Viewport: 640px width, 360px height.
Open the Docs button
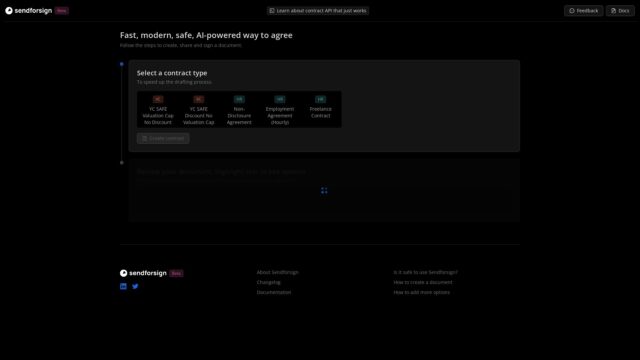(620, 11)
